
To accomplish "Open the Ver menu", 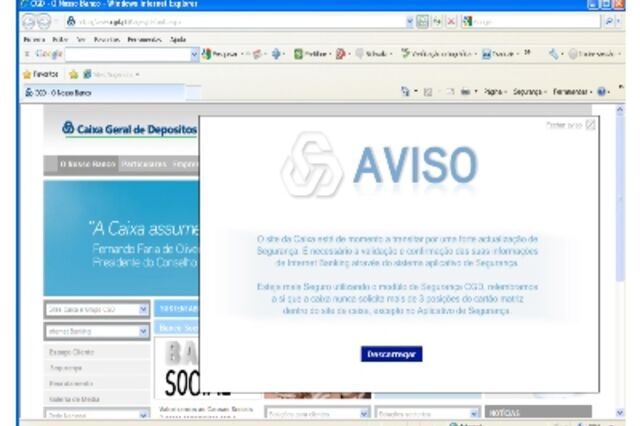I will [81, 40].
